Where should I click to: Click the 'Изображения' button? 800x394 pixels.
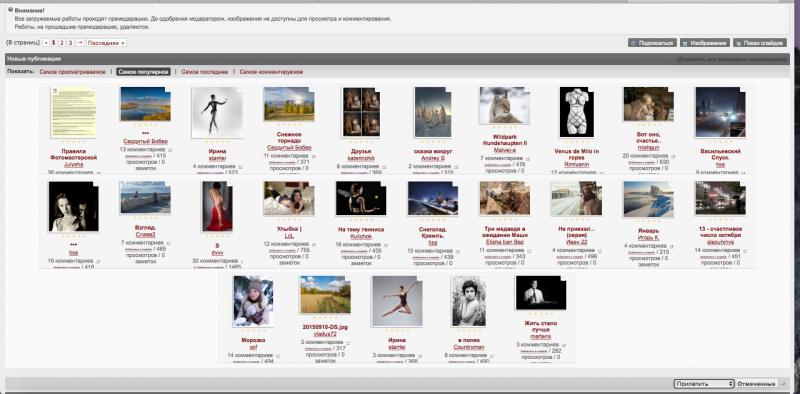pyautogui.click(x=705, y=43)
